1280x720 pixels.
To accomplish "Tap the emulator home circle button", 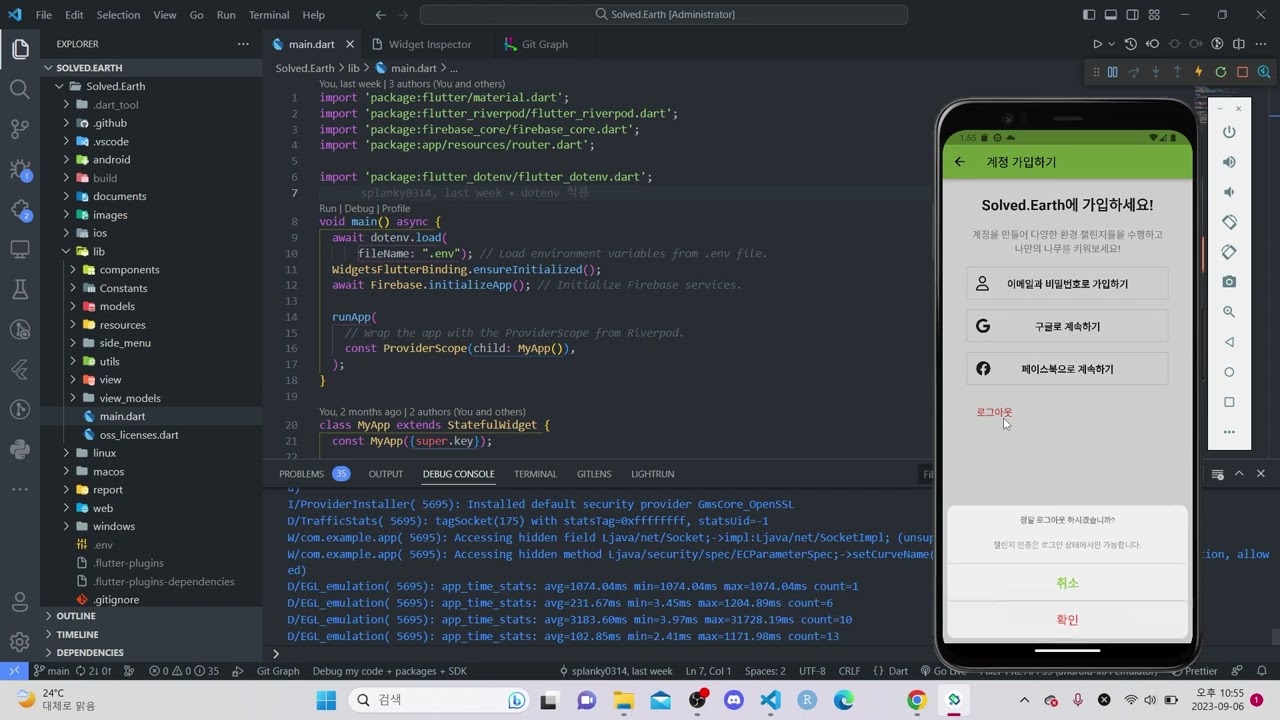I will pyautogui.click(x=1229, y=372).
